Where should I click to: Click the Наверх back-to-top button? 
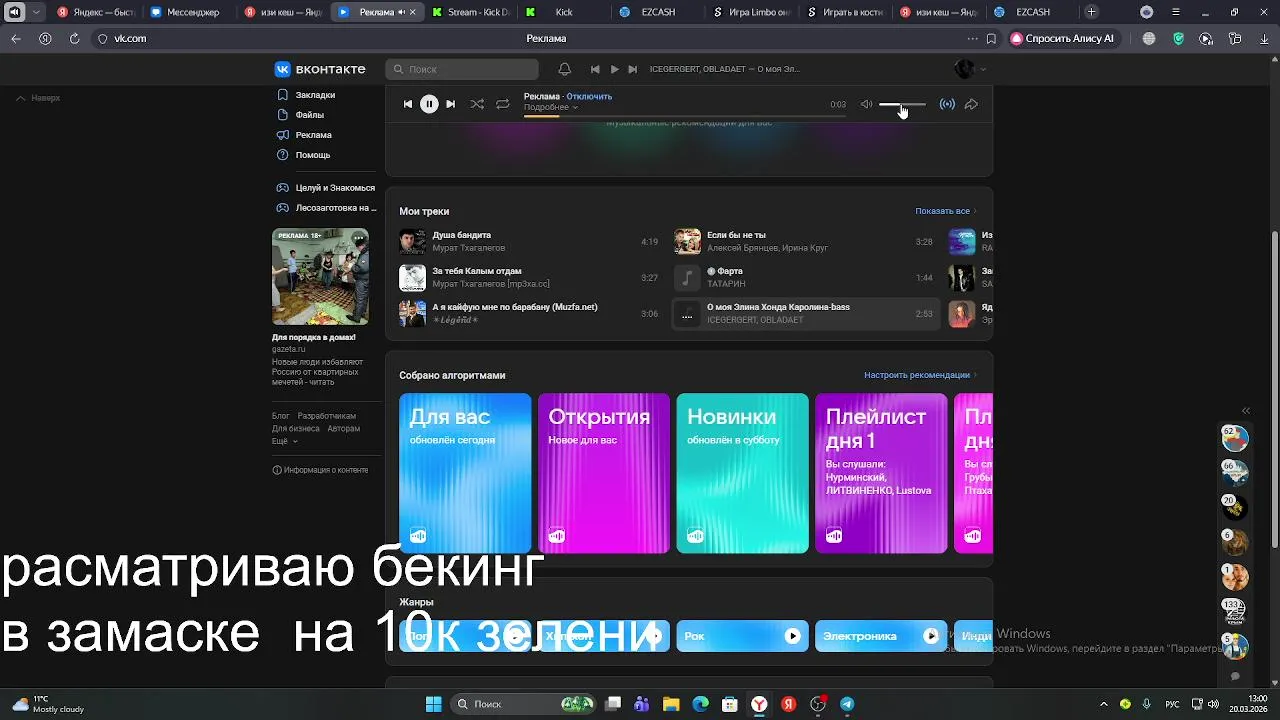point(38,98)
